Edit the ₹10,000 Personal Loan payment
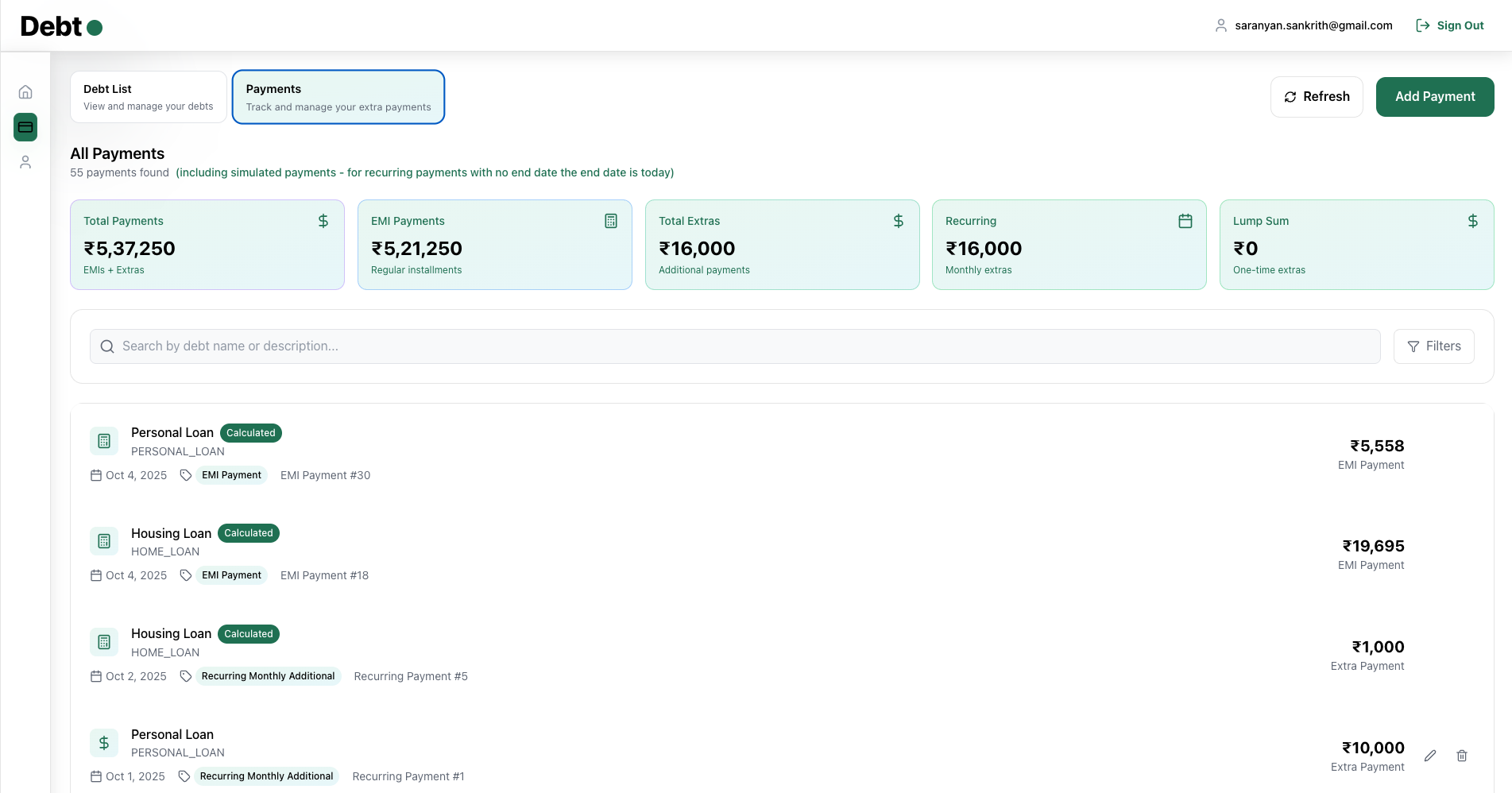This screenshot has width=1512, height=793. pos(1430,756)
